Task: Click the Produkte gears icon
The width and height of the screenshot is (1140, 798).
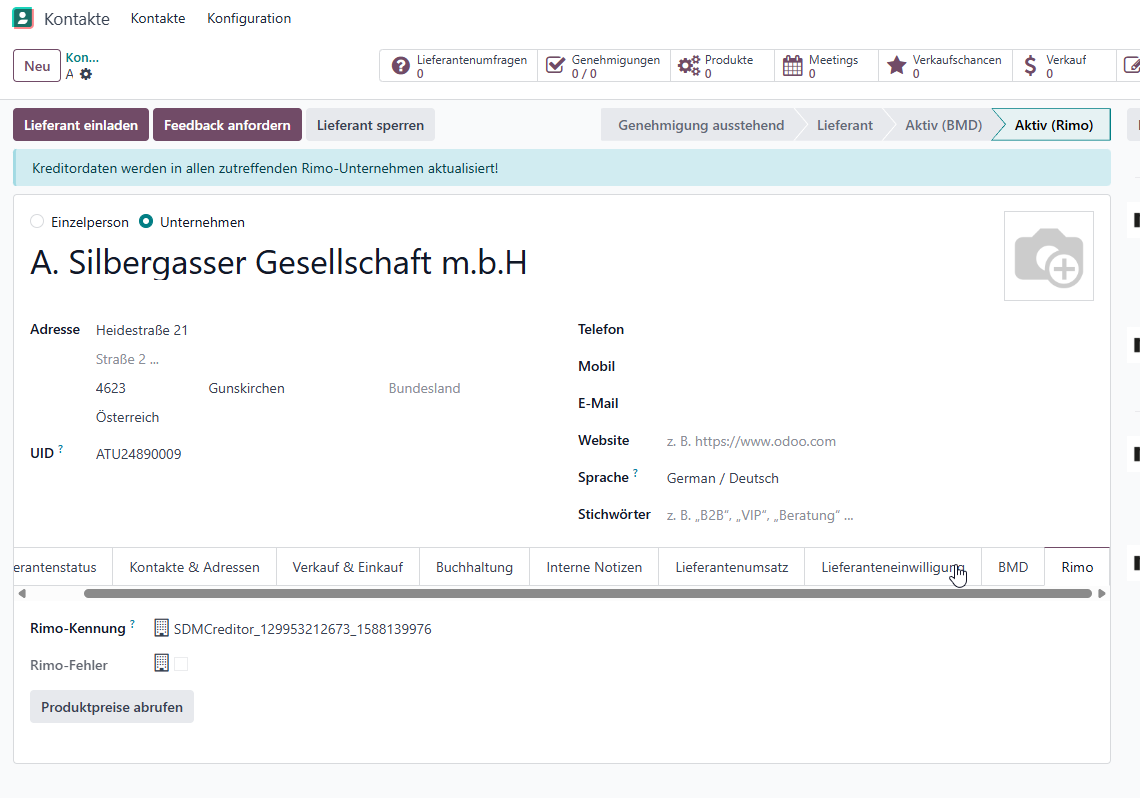Action: 689,66
